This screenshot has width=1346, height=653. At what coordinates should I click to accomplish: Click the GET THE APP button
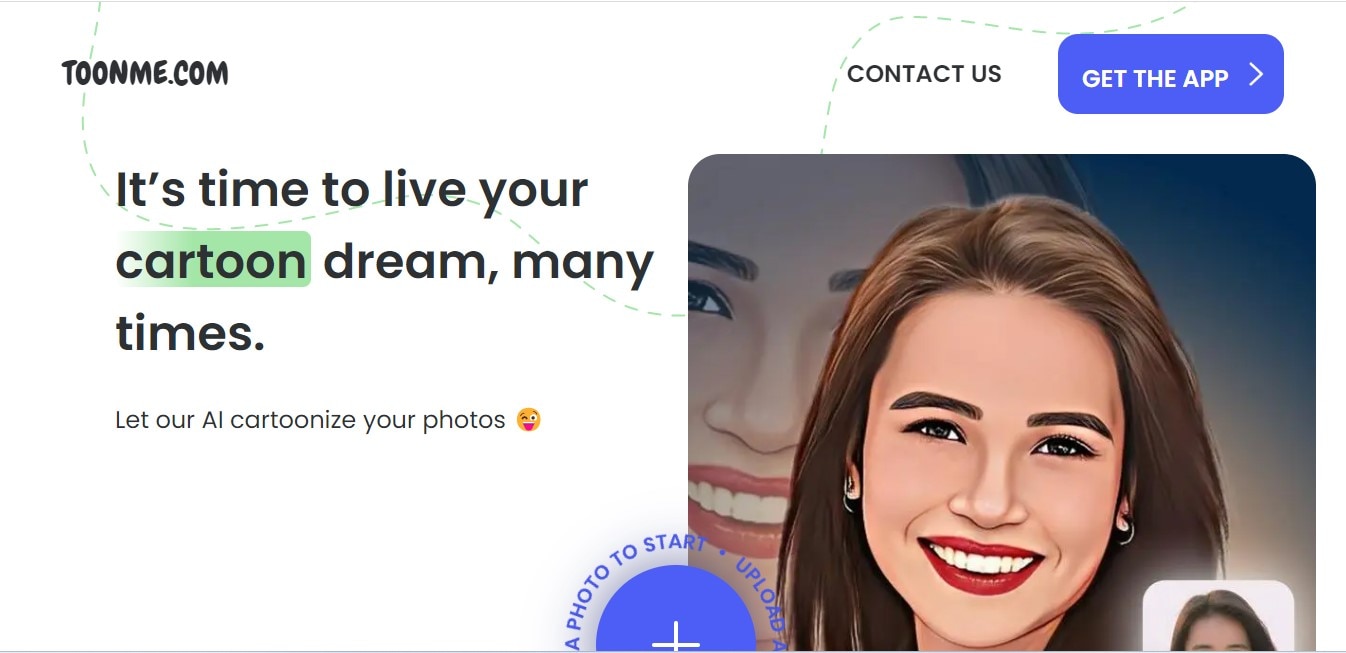point(1170,74)
